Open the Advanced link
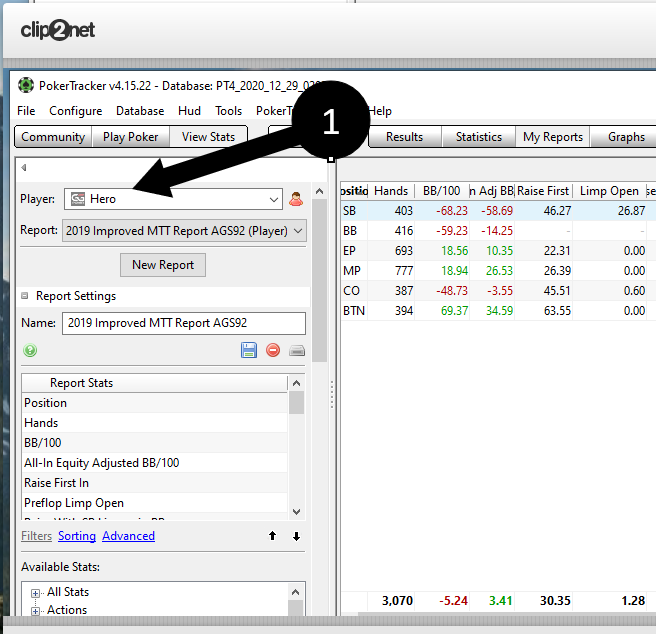 128,536
